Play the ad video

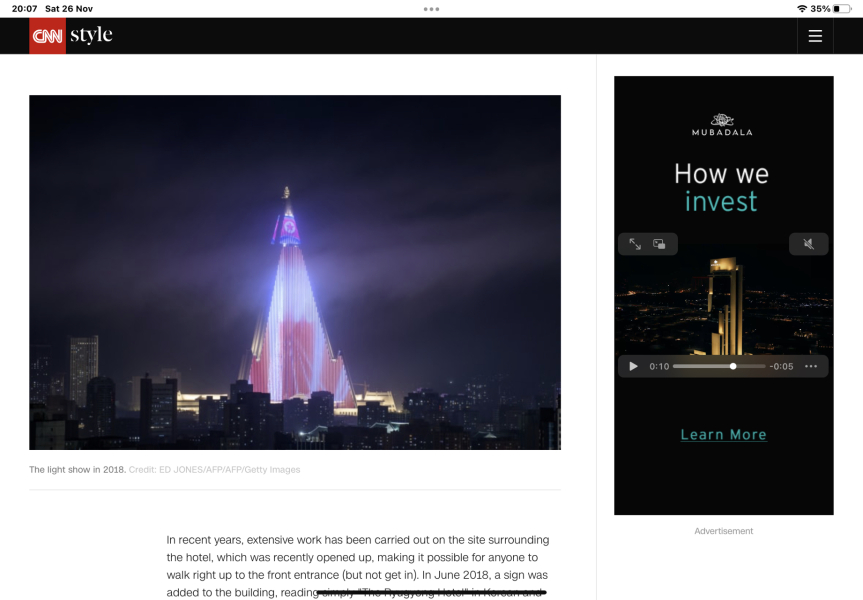(x=633, y=367)
